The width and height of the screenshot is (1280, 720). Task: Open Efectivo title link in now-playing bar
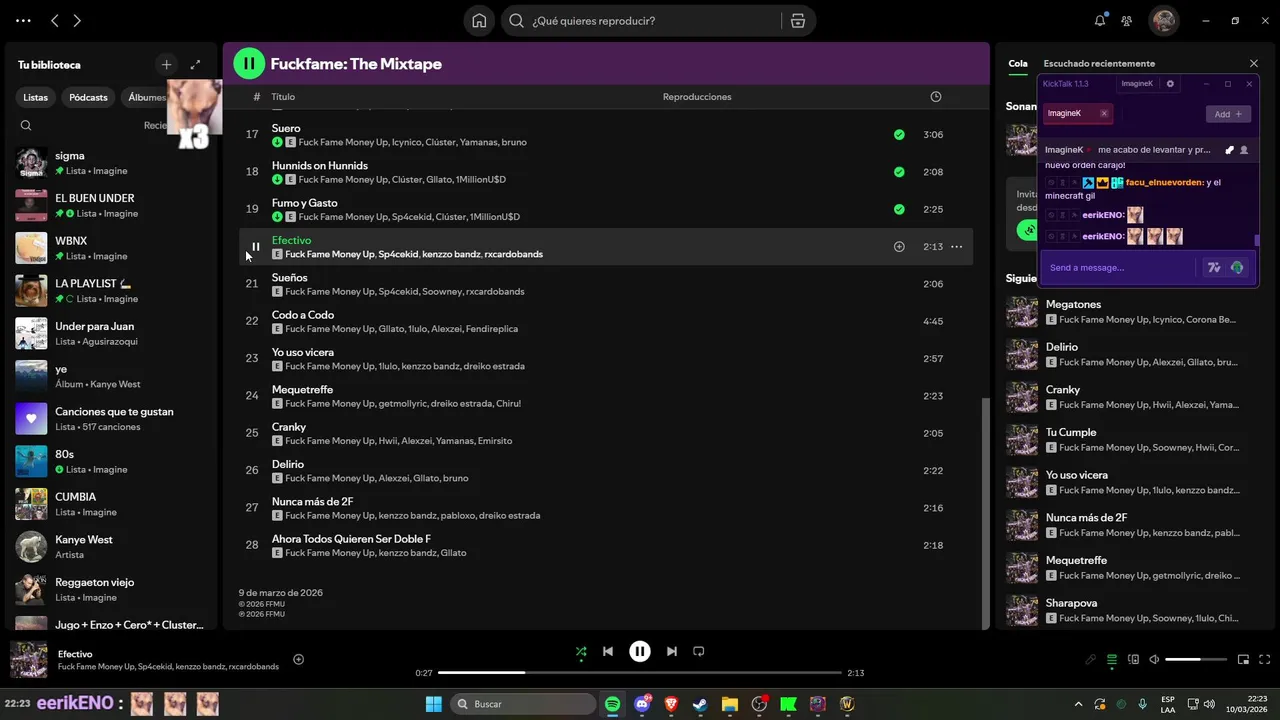point(75,654)
